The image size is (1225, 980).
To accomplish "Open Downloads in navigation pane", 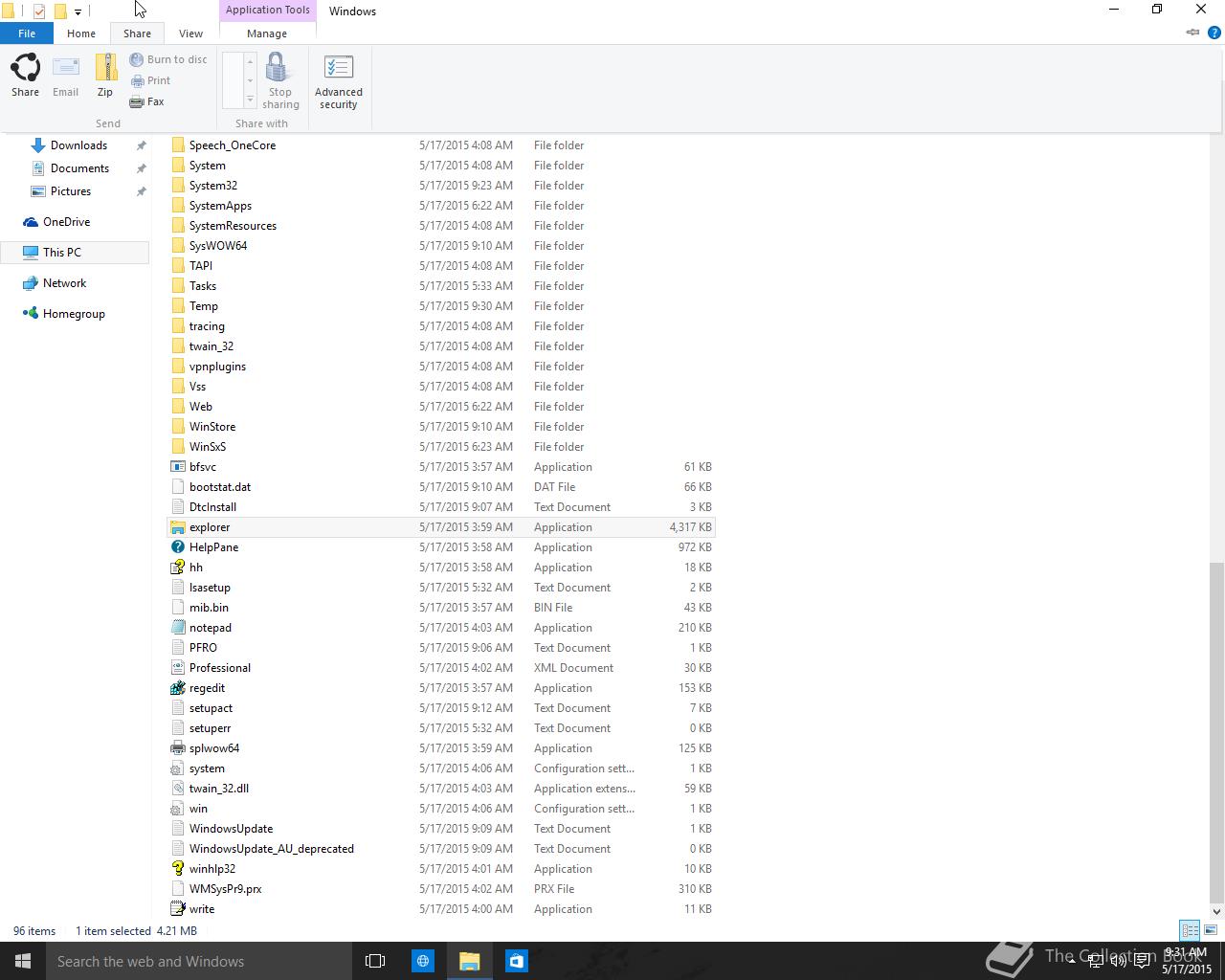I will point(78,145).
